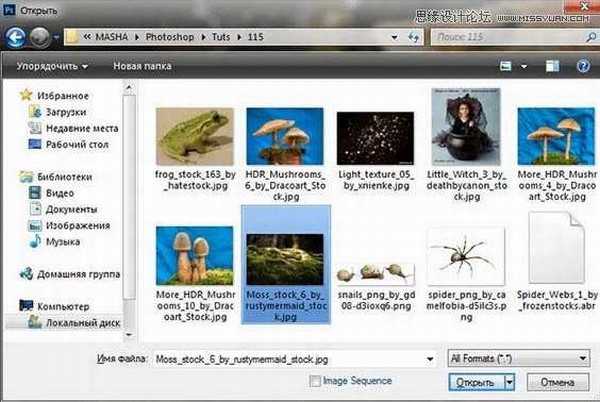Click the Новая папка toolbar item
Screen dimensions: 600x402
click(142, 67)
